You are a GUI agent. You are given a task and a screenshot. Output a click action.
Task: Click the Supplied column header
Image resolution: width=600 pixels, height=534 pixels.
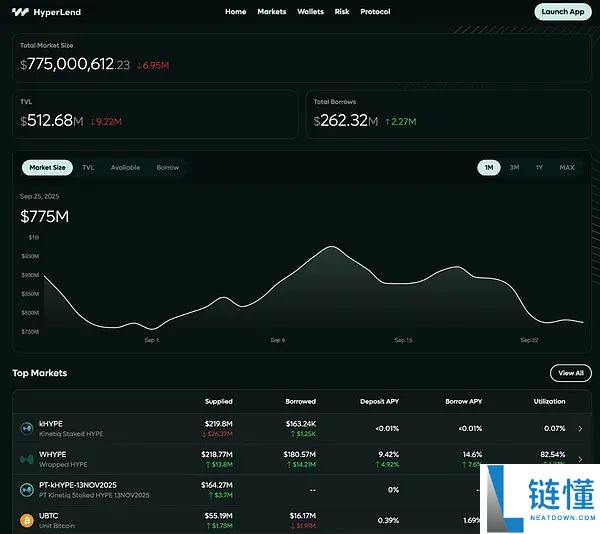218,401
